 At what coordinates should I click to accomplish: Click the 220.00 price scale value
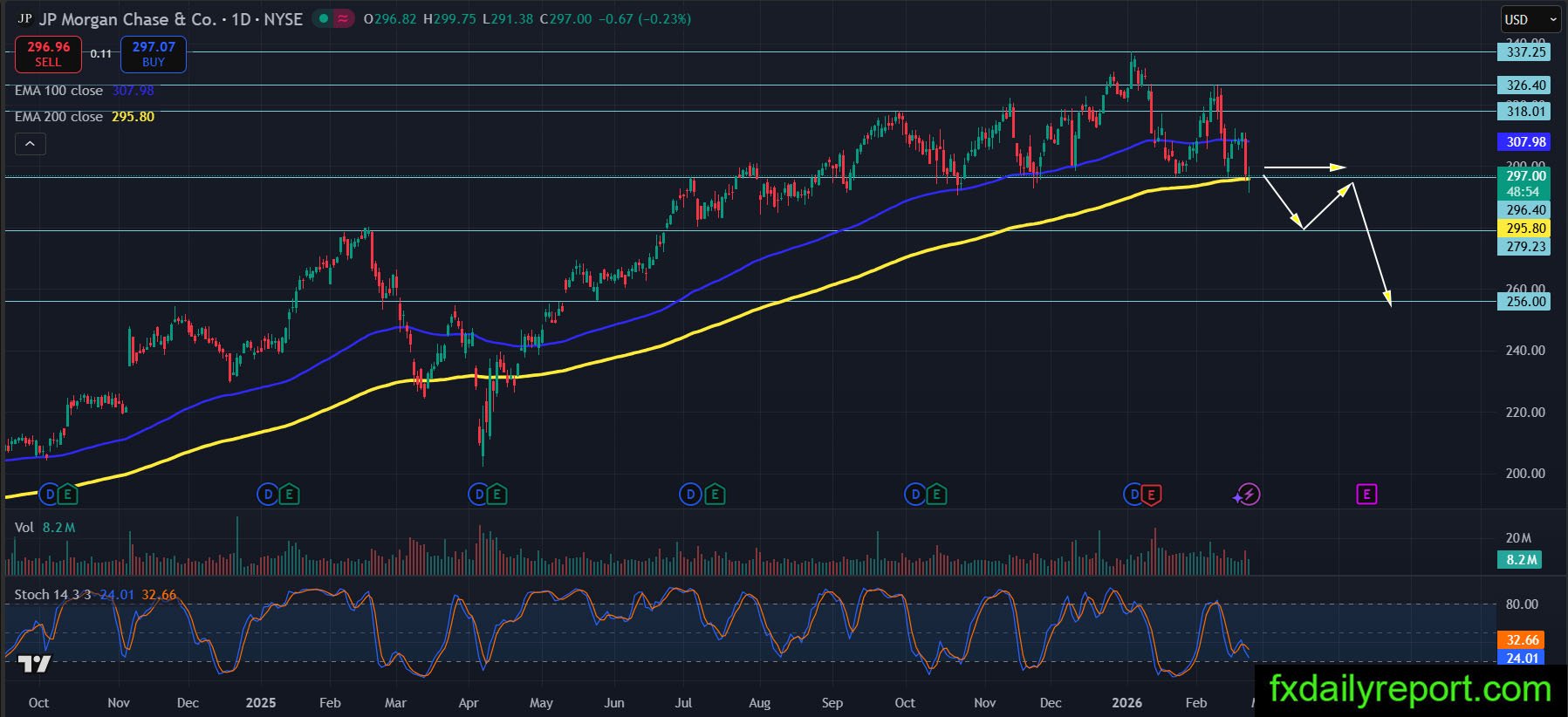[1525, 412]
